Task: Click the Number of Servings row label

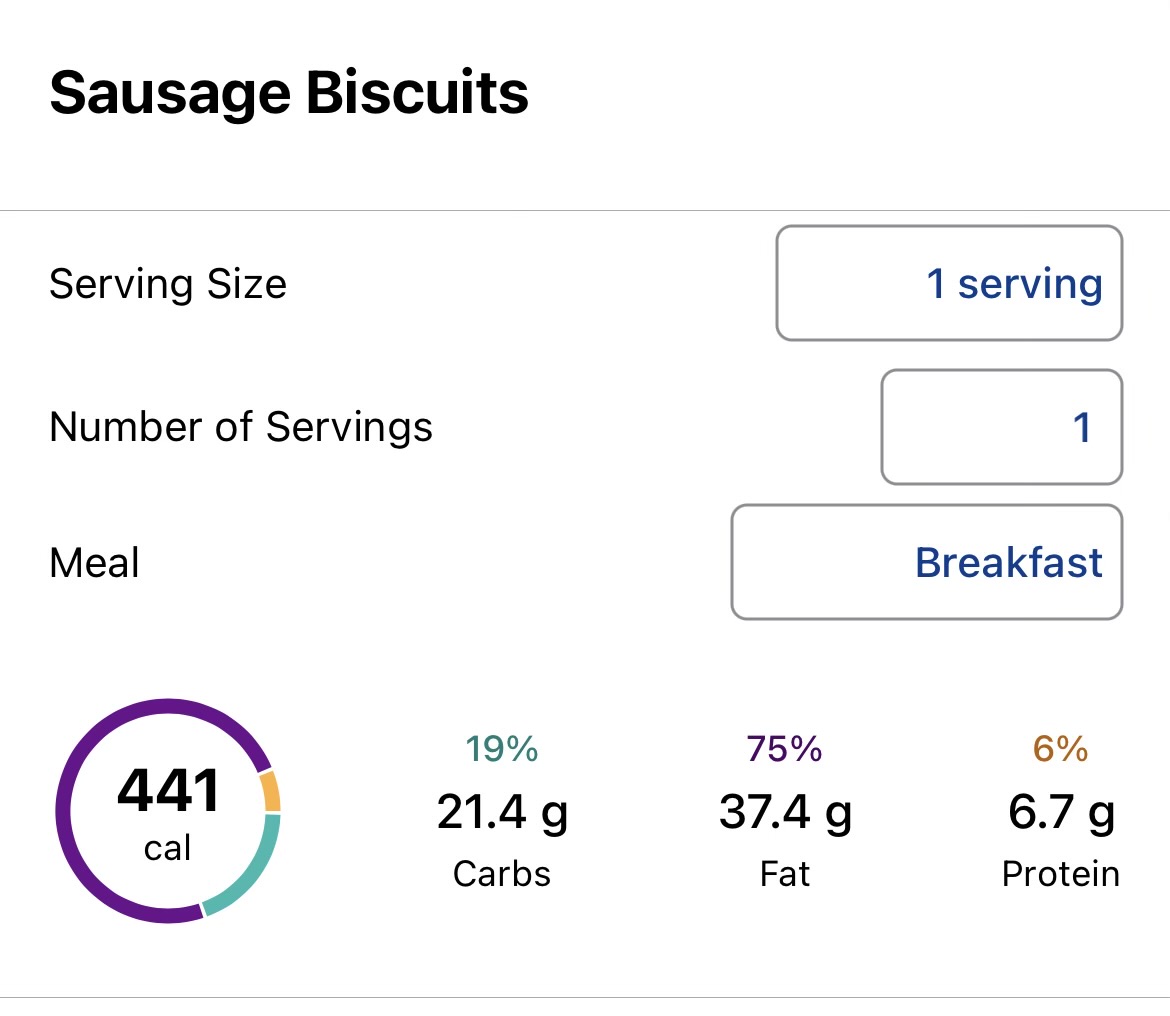Action: (241, 428)
